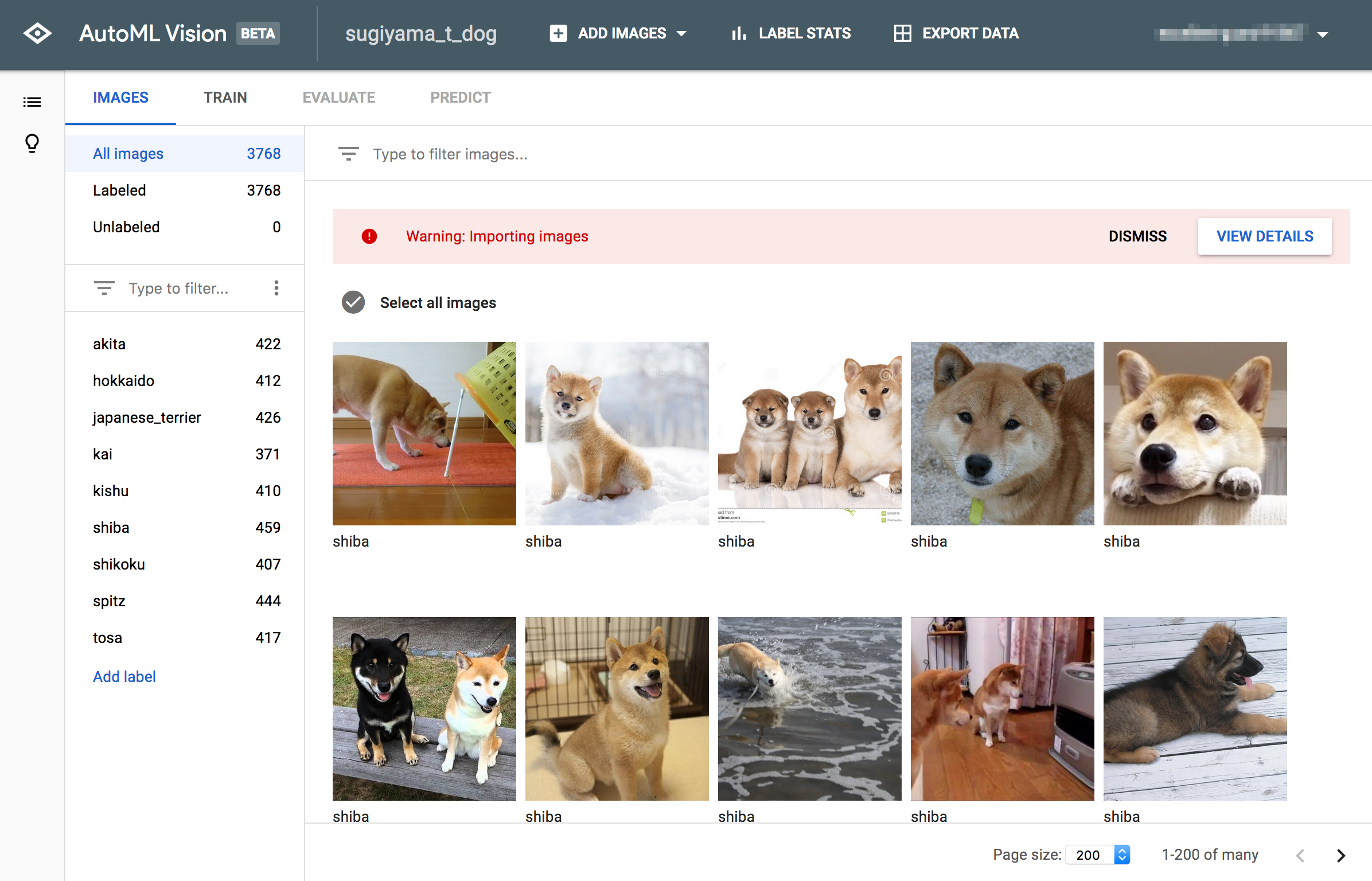Toggle the Select all images checkbox
This screenshot has width=1372, height=881.
click(353, 302)
